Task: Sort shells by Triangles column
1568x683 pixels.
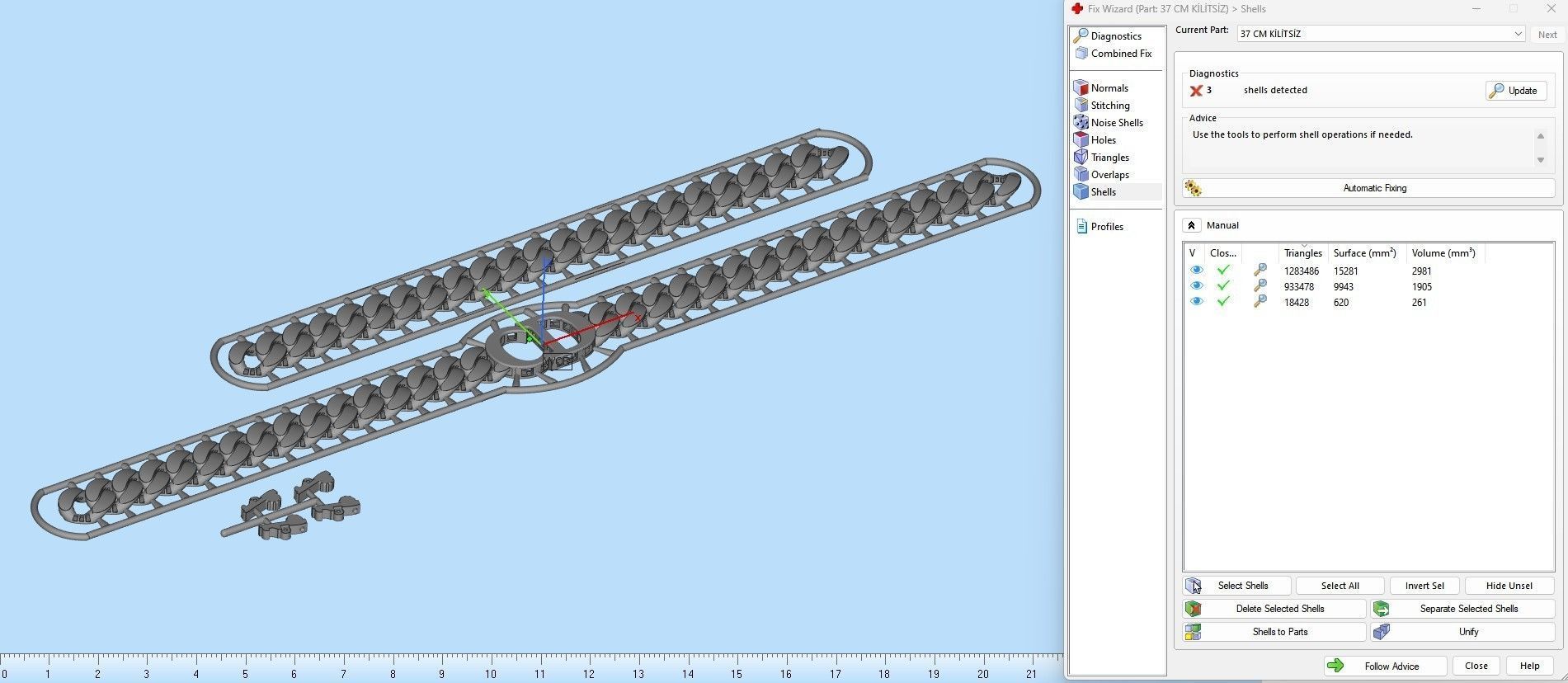Action: tap(1302, 253)
